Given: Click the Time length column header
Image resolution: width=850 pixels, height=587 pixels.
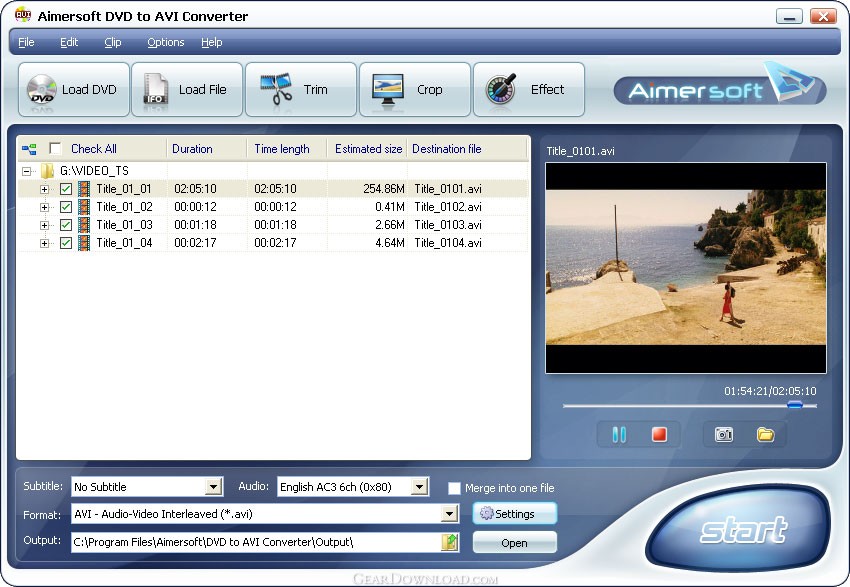Looking at the screenshot, I should tap(287, 149).
